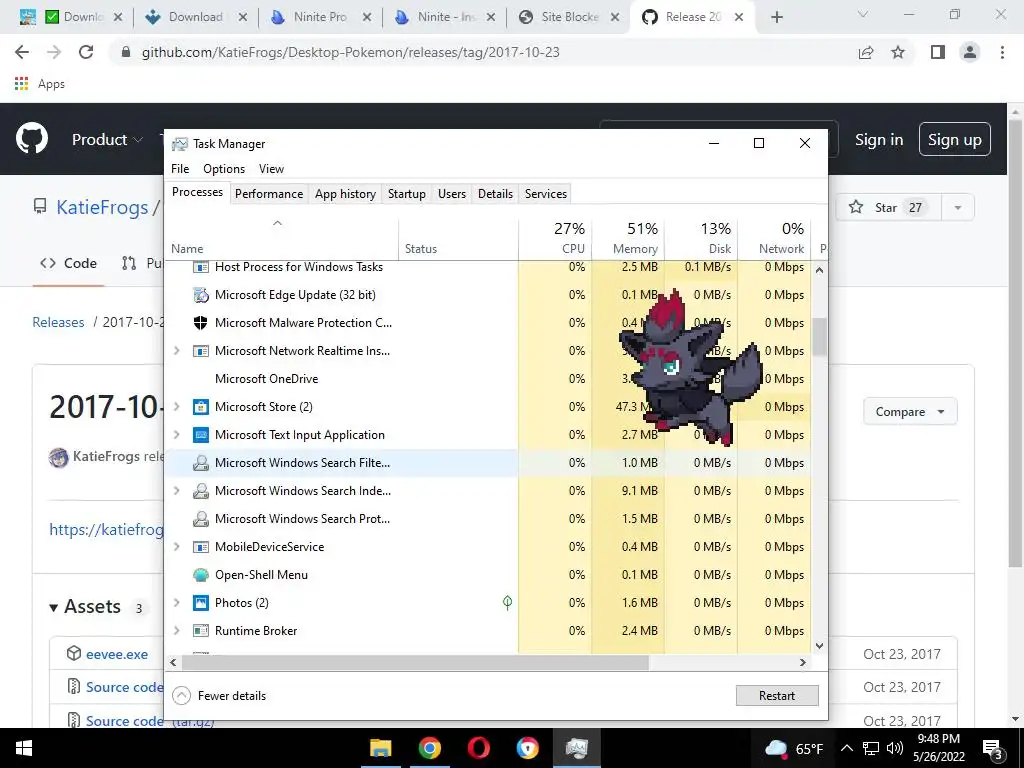Click the GitHub Sign up button
The height and width of the screenshot is (768, 1024).
[x=955, y=140]
